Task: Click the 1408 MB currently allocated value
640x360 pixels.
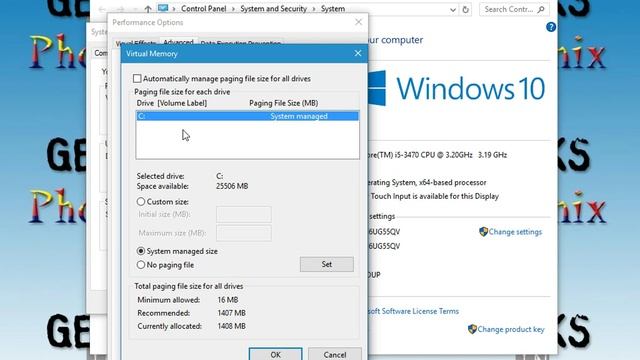Action: 231,326
